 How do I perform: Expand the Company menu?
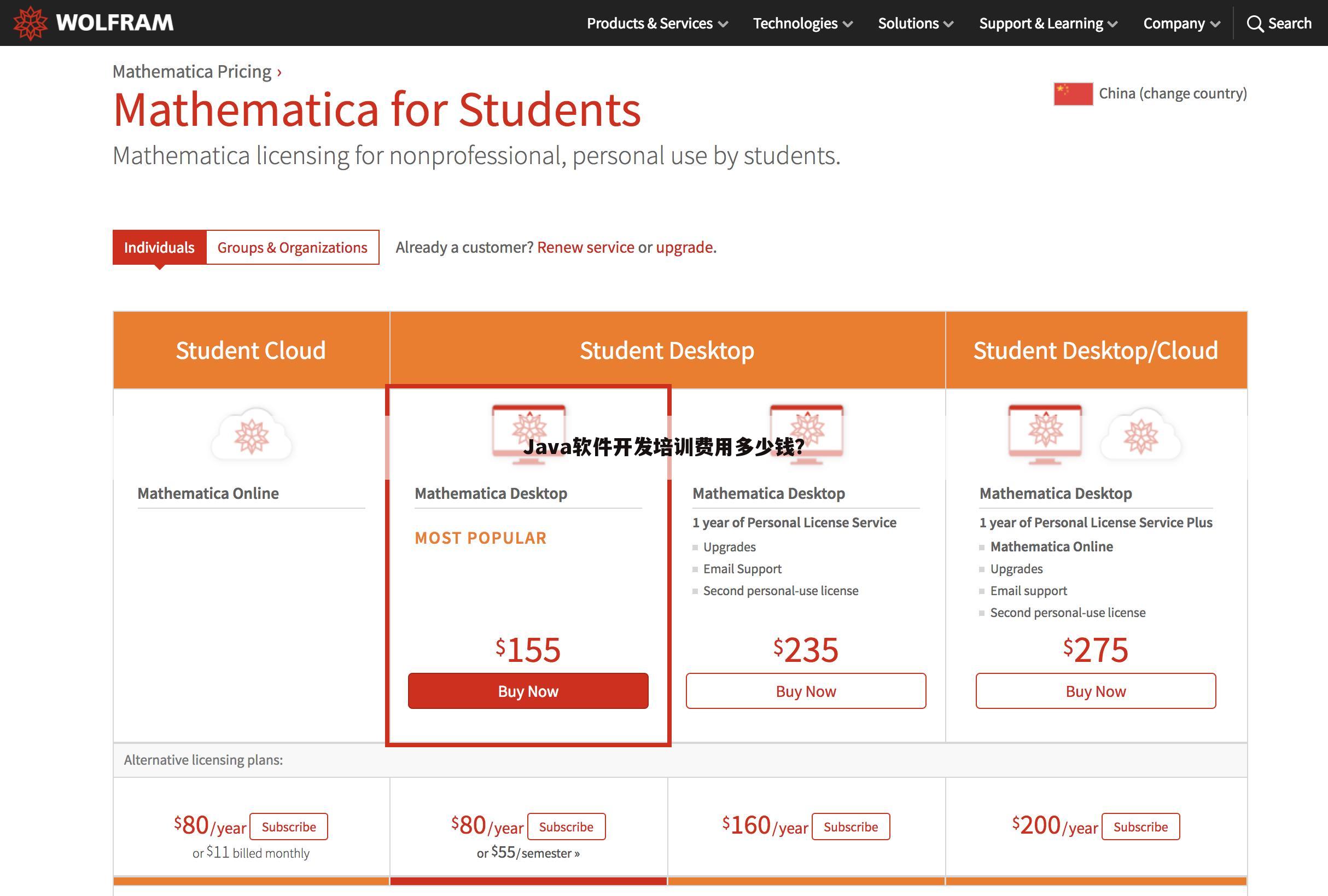[x=1174, y=24]
